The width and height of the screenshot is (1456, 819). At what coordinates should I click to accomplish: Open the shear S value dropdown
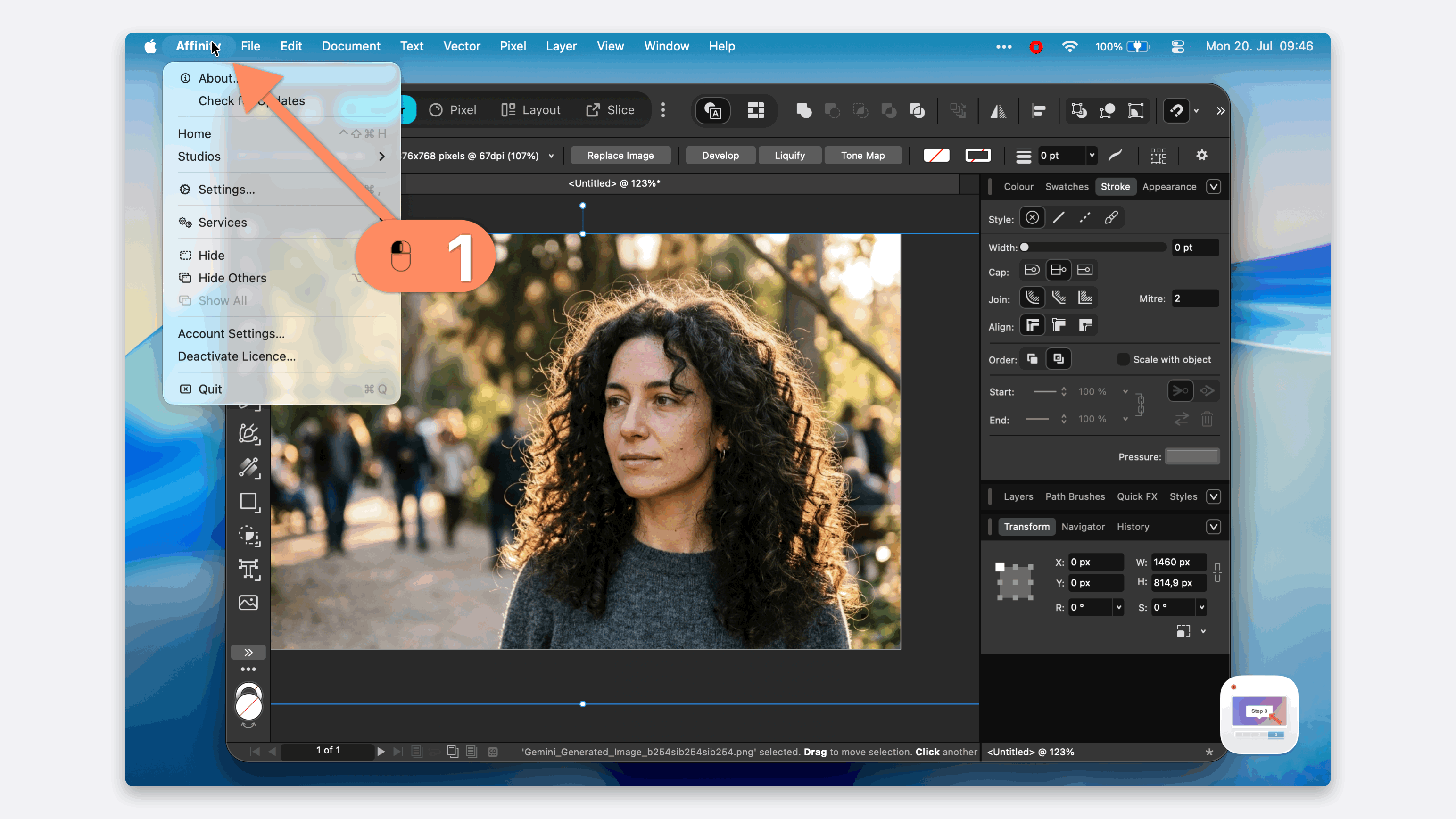click(1201, 608)
